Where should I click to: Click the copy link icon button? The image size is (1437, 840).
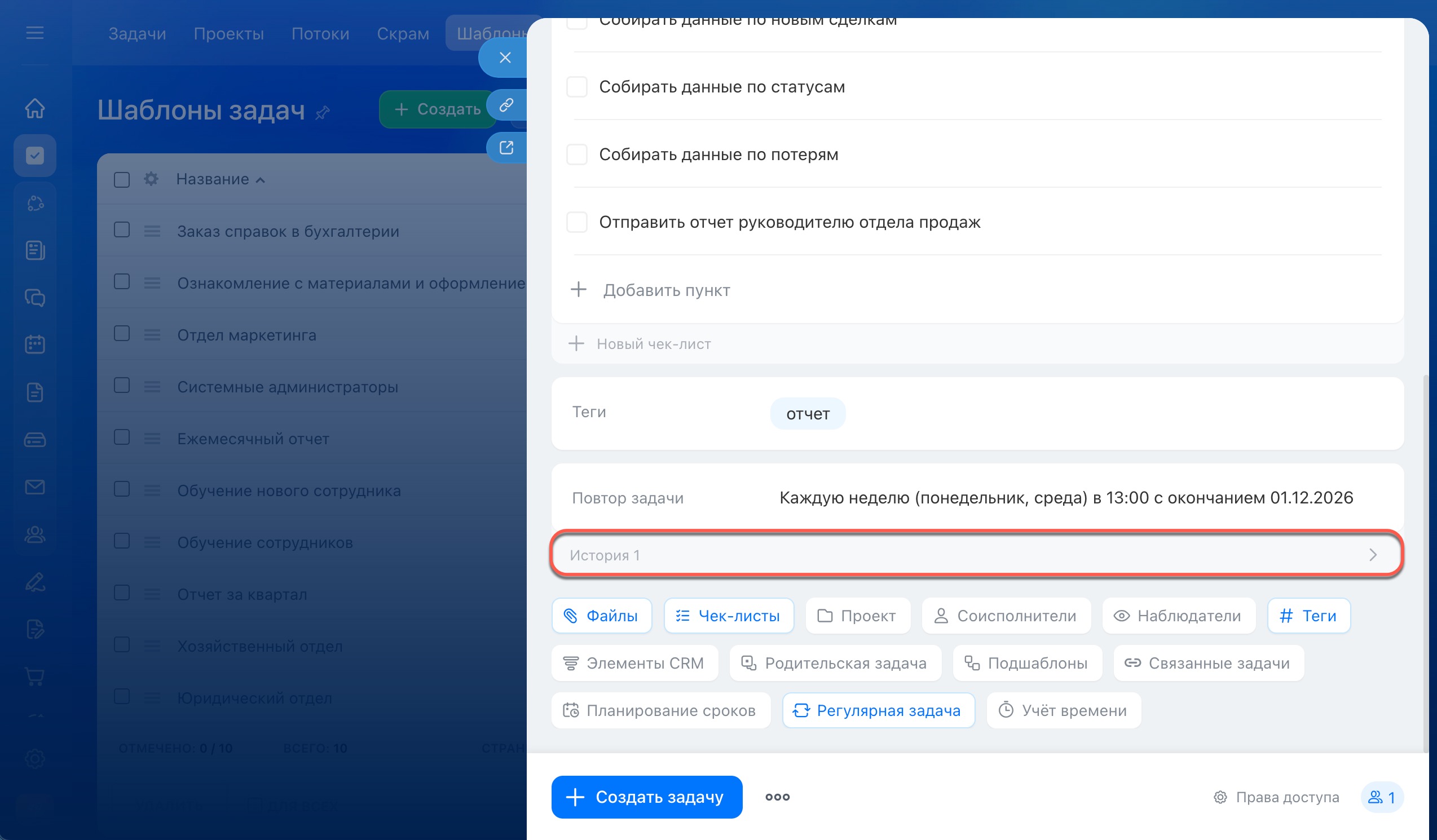(x=506, y=105)
